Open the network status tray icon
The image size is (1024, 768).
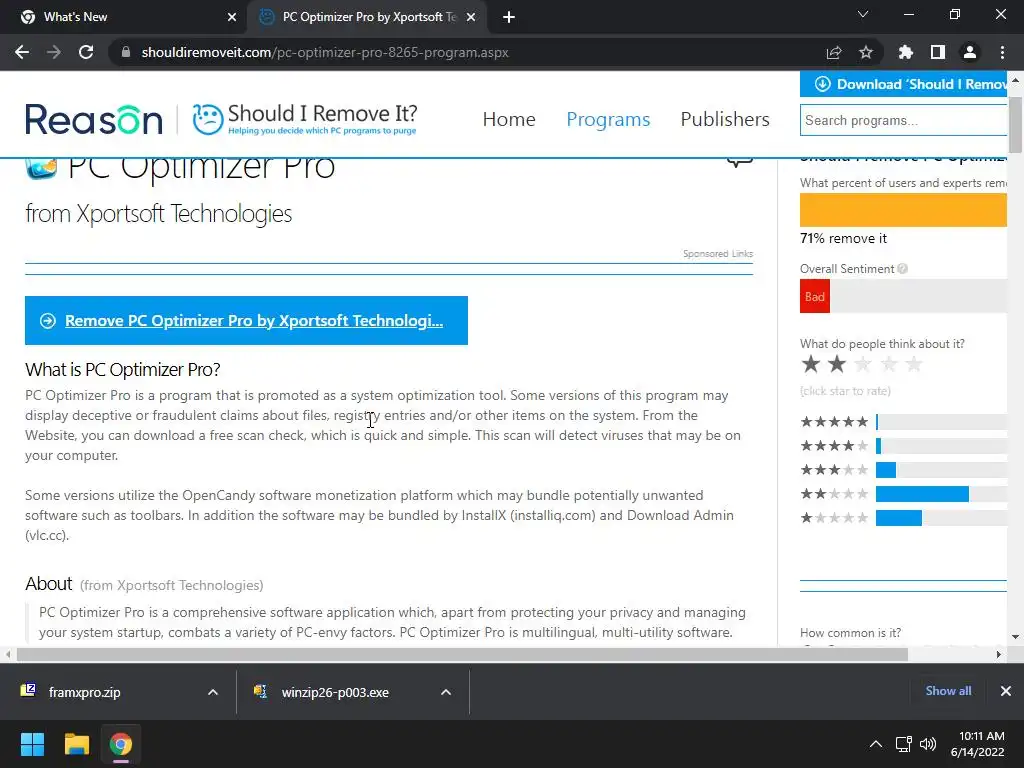coord(903,744)
